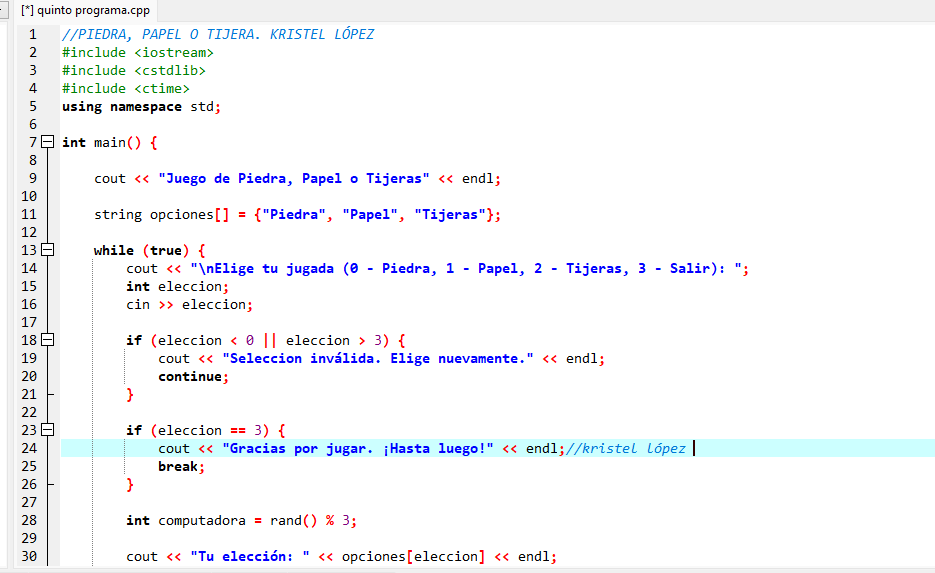Click the "Seleccion inválida" string
The height and width of the screenshot is (573, 935).
tap(377, 358)
